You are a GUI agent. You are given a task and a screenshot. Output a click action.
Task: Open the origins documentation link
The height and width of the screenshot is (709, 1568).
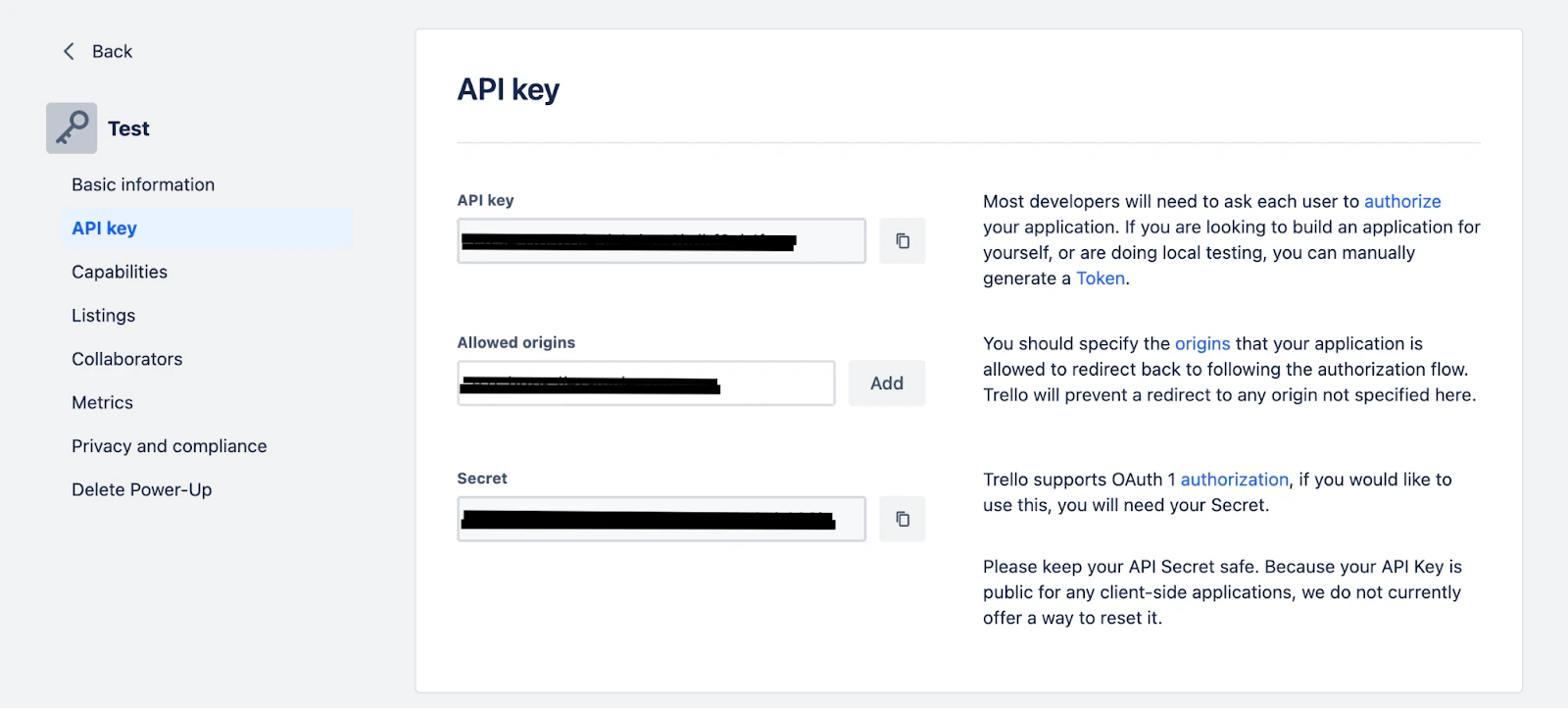pos(1202,344)
